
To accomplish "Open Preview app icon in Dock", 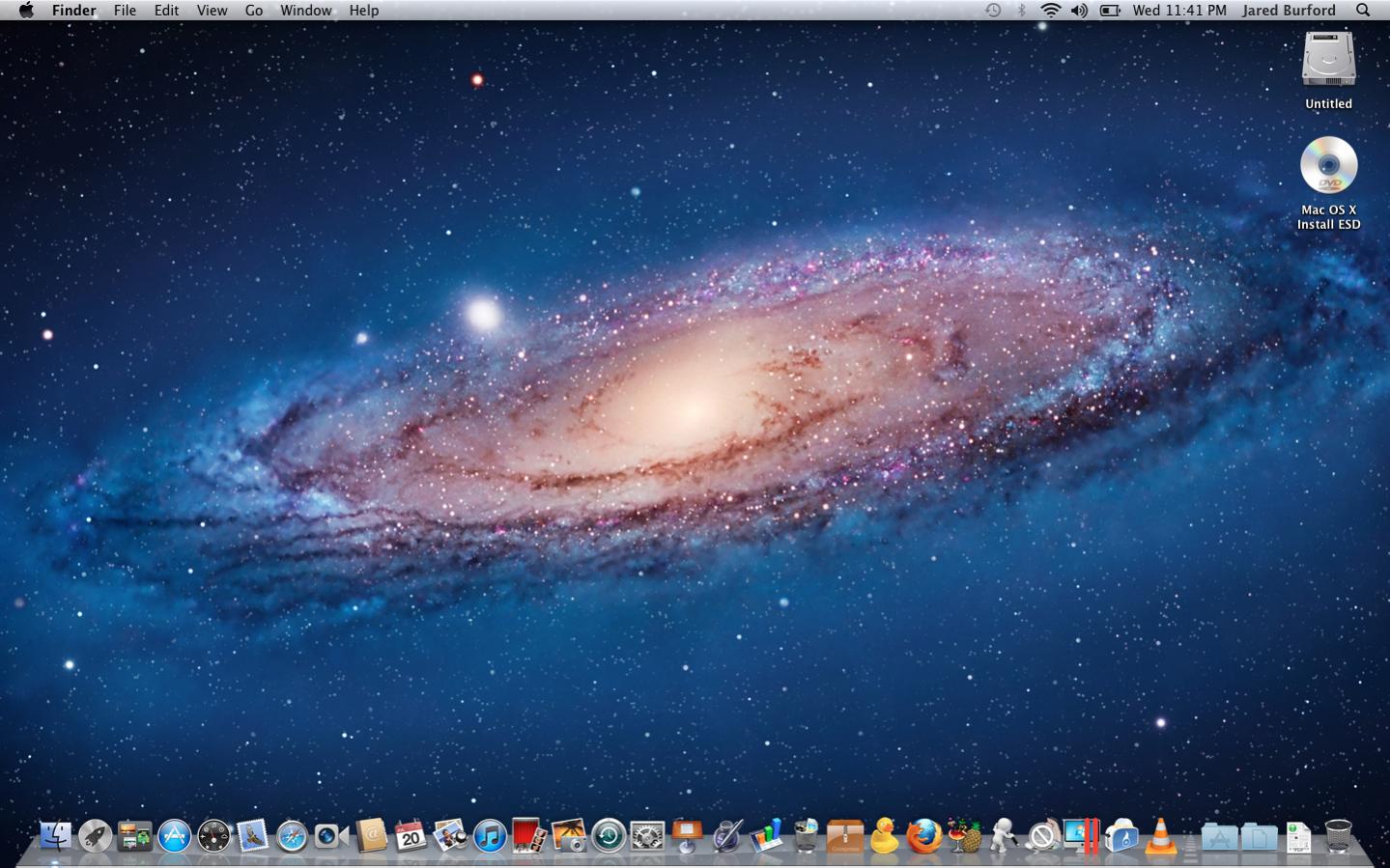I will pyautogui.click(x=450, y=835).
